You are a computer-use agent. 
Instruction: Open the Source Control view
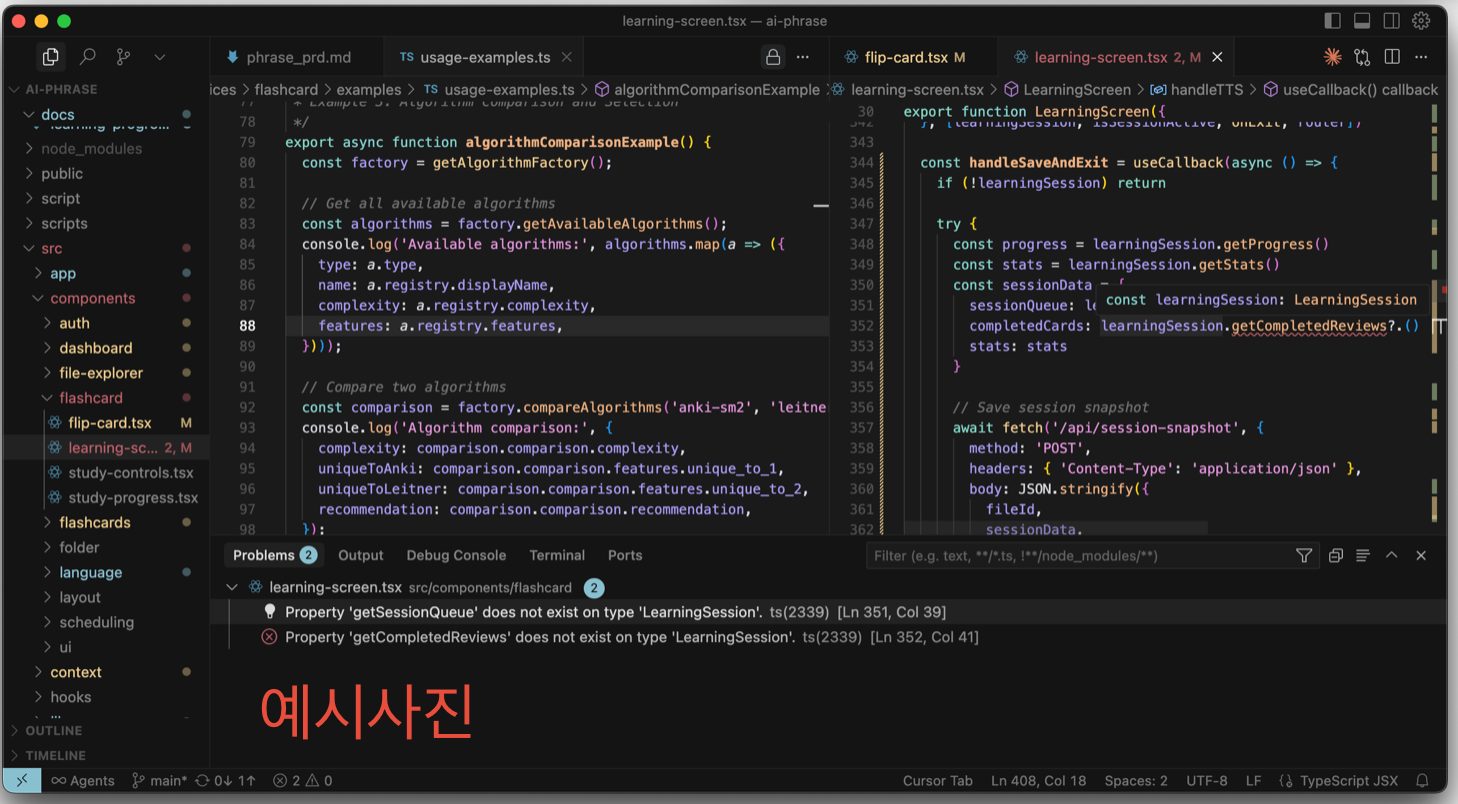[x=123, y=57]
